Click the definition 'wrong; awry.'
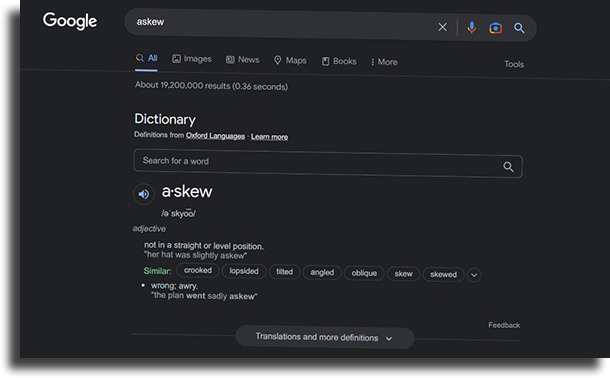Image resolution: width=610 pixels, height=378 pixels. (174, 285)
